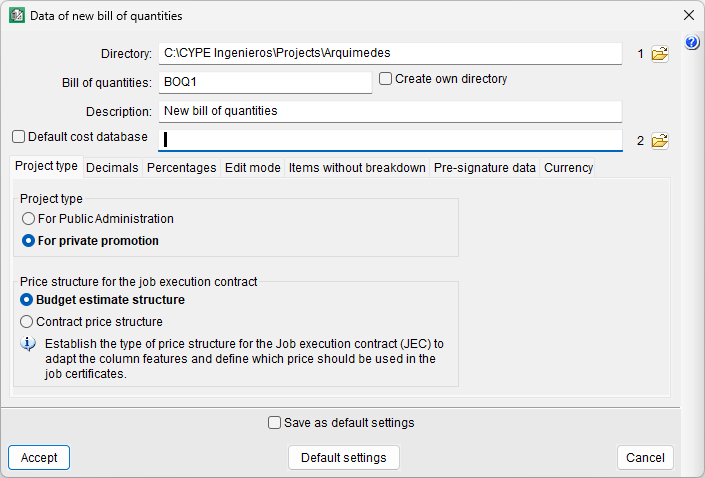Click the info icon beside price explanation

click(29, 344)
